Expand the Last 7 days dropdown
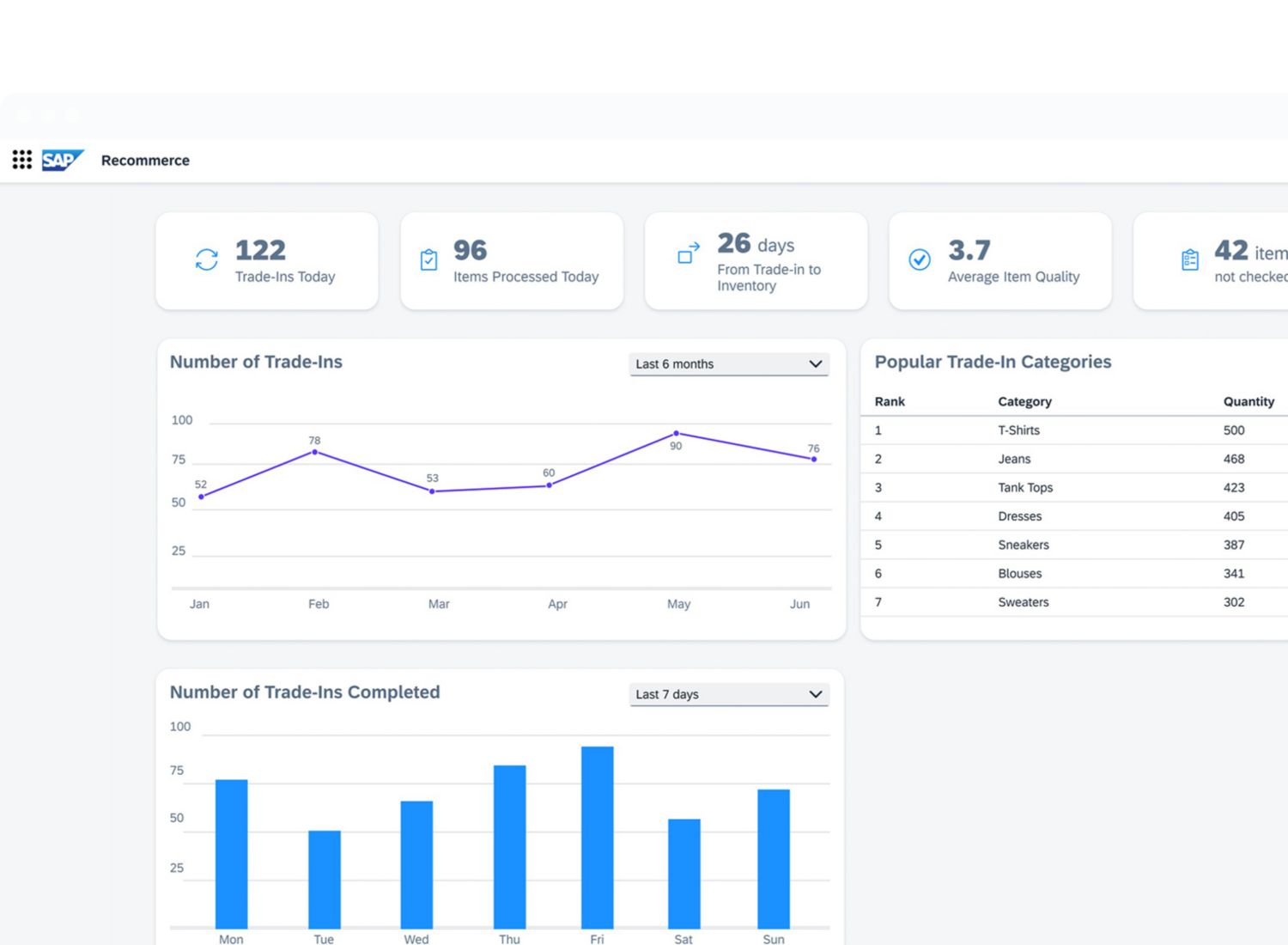This screenshot has height=945, width=1288. tap(728, 694)
